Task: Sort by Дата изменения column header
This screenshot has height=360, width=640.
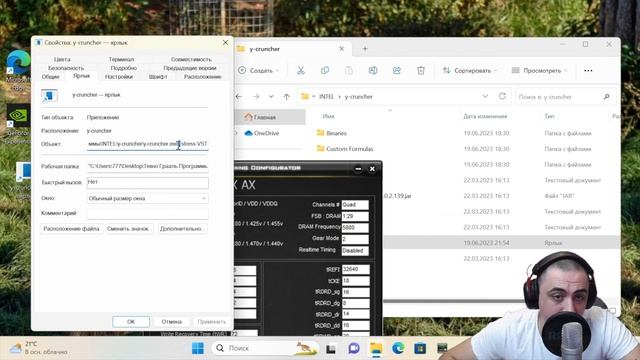Action: (x=485, y=116)
